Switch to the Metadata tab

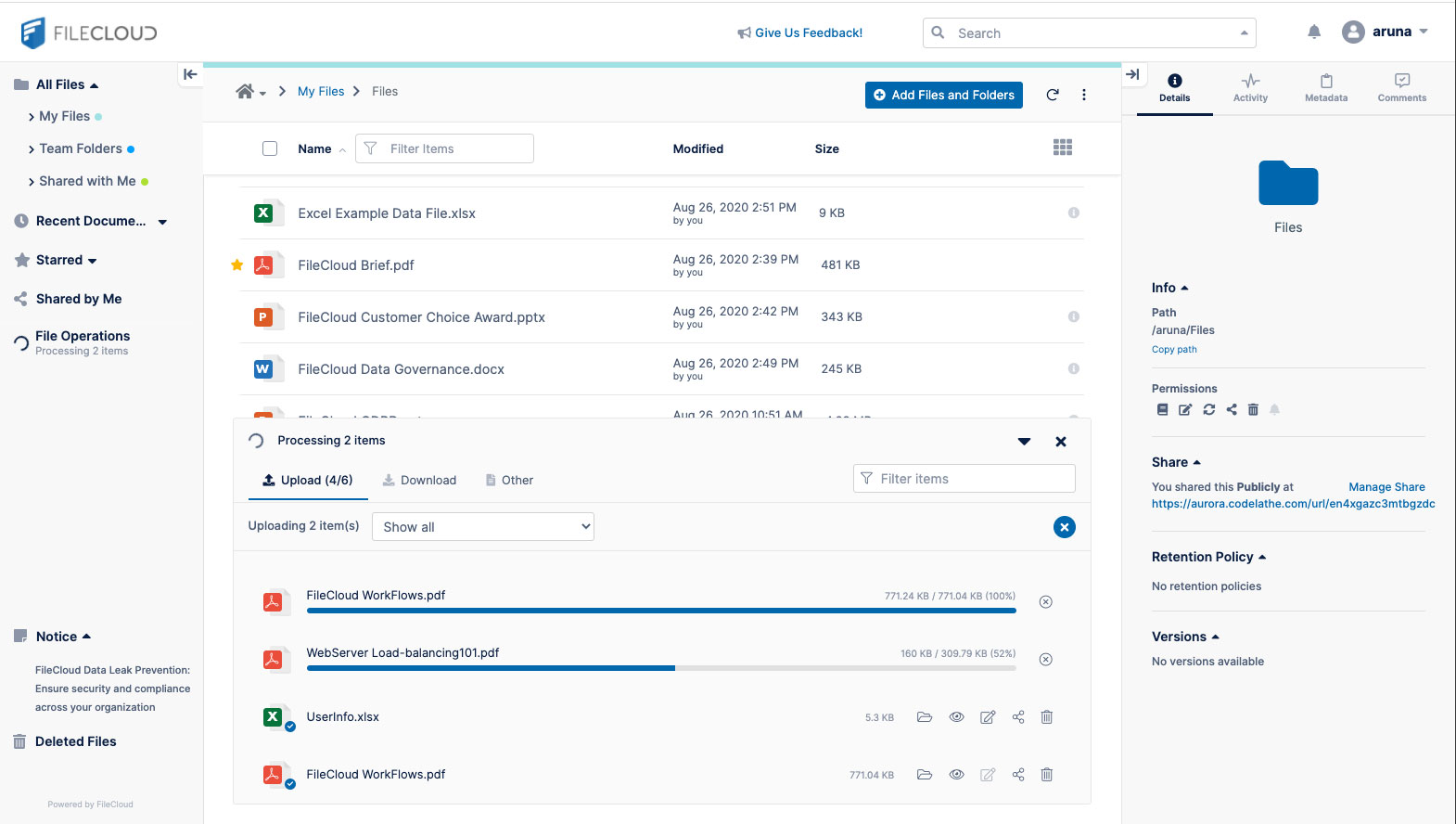tap(1326, 88)
